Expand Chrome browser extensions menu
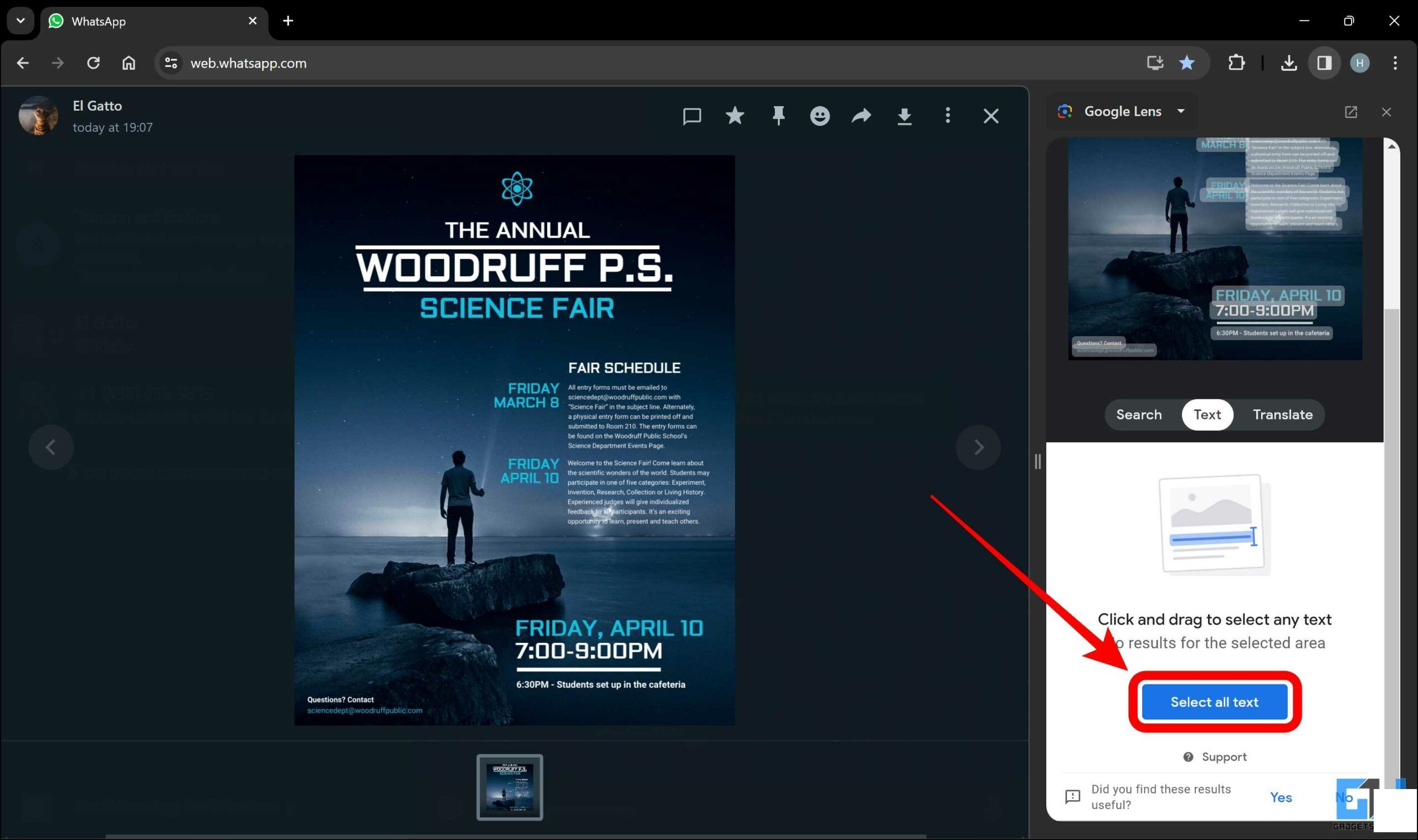The height and width of the screenshot is (840, 1418). pyautogui.click(x=1237, y=63)
